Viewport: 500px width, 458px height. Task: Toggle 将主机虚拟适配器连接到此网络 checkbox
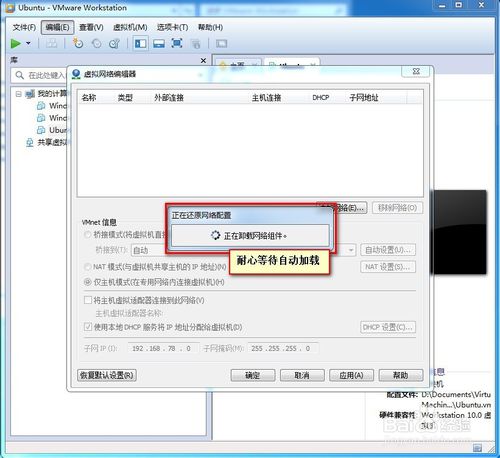(x=88, y=300)
